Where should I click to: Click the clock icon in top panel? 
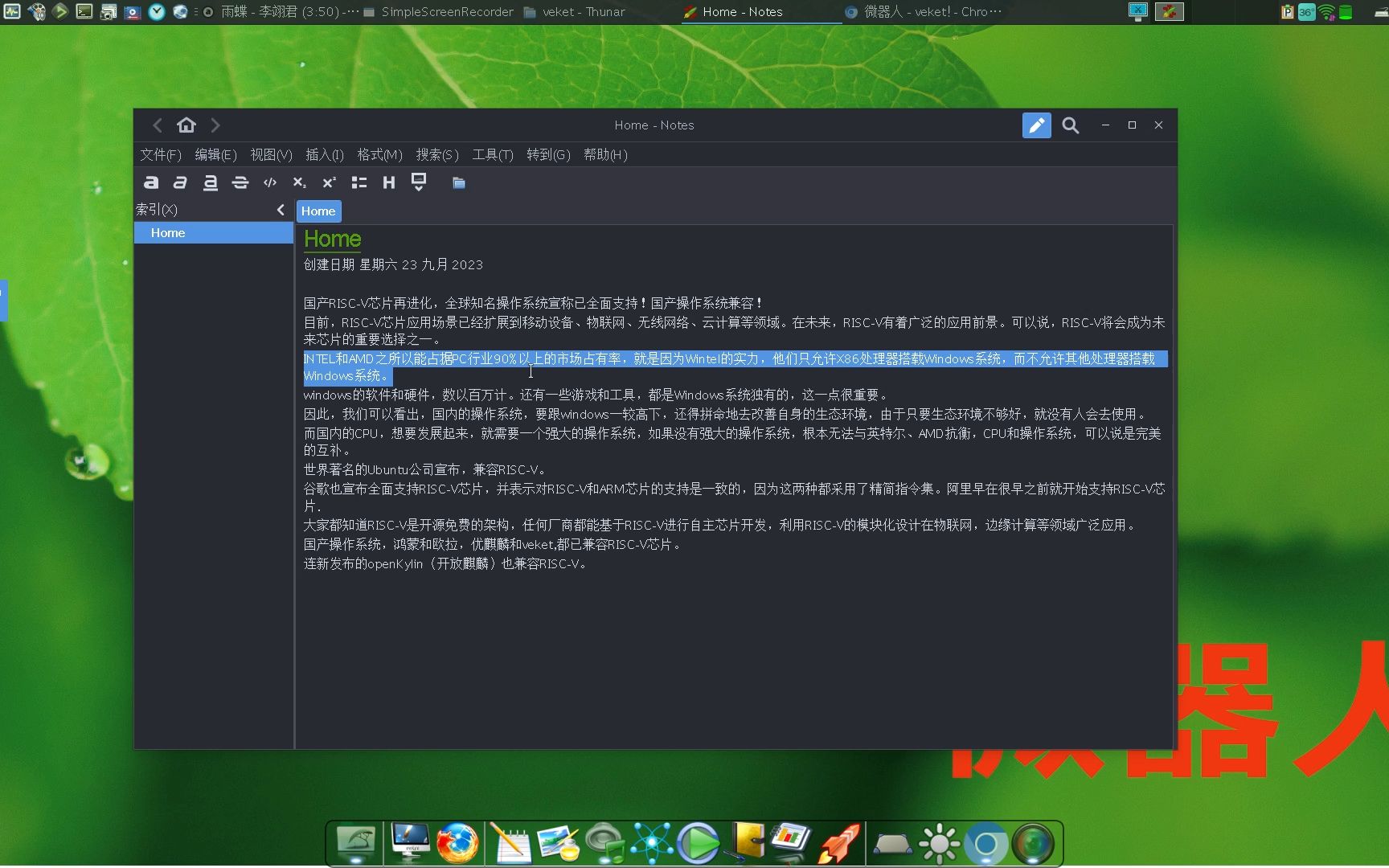(x=157, y=11)
